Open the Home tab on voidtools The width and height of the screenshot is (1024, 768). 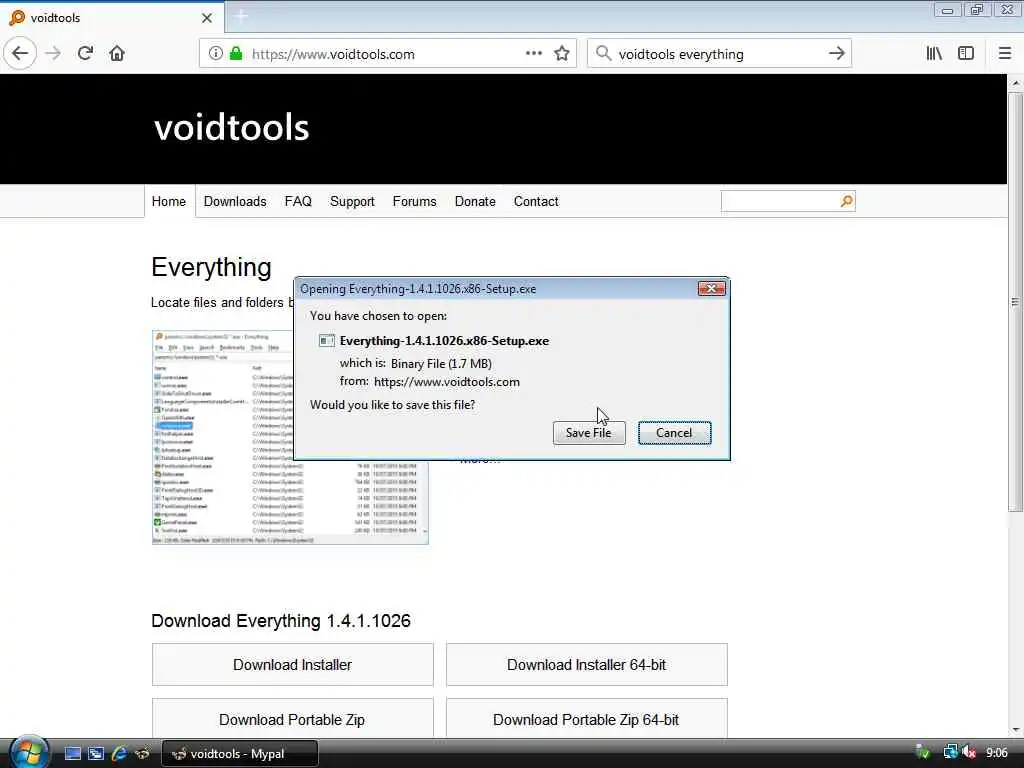pos(169,201)
